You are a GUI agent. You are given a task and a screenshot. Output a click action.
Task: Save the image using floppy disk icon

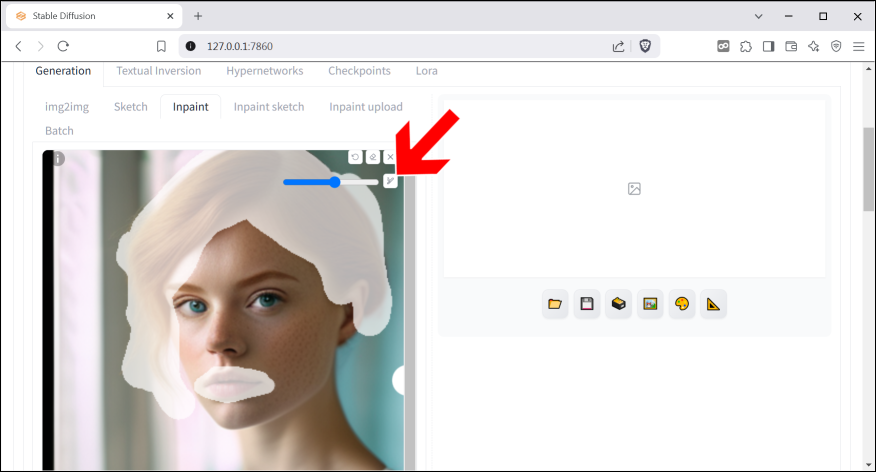coord(587,304)
